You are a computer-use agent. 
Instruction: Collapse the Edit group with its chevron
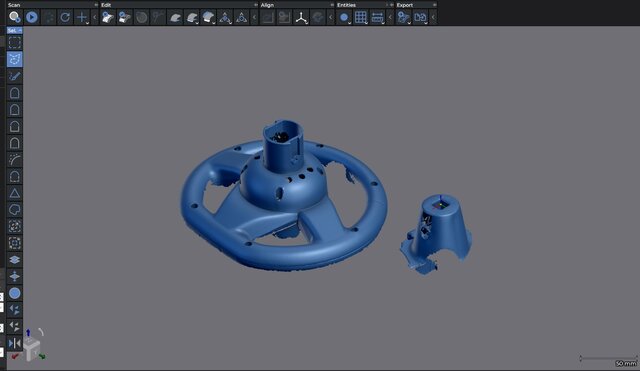(x=254, y=17)
